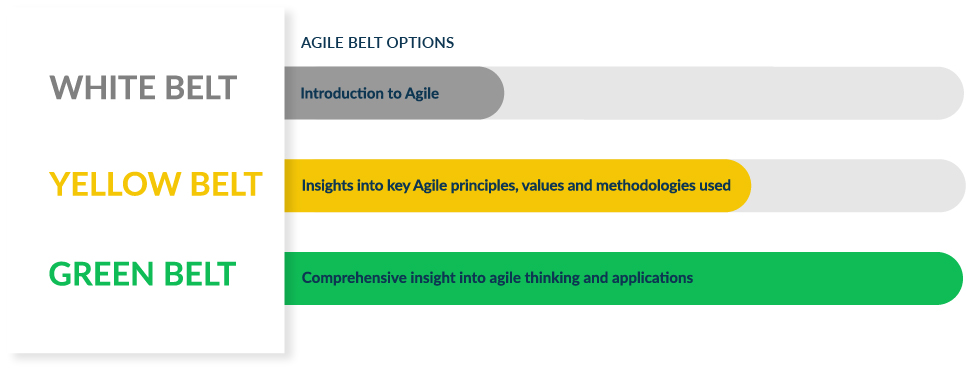Click the Comprehensive insight into agile thinking text
Image resolution: width=966 pixels, height=373 pixels.
[x=497, y=278]
